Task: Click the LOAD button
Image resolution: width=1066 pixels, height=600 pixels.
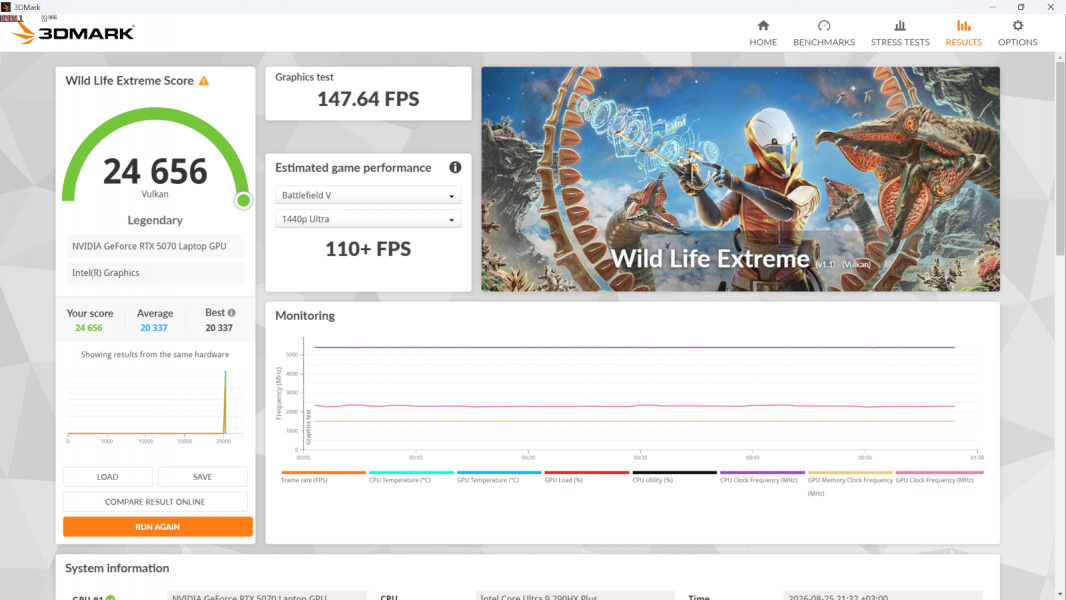Action: click(107, 476)
